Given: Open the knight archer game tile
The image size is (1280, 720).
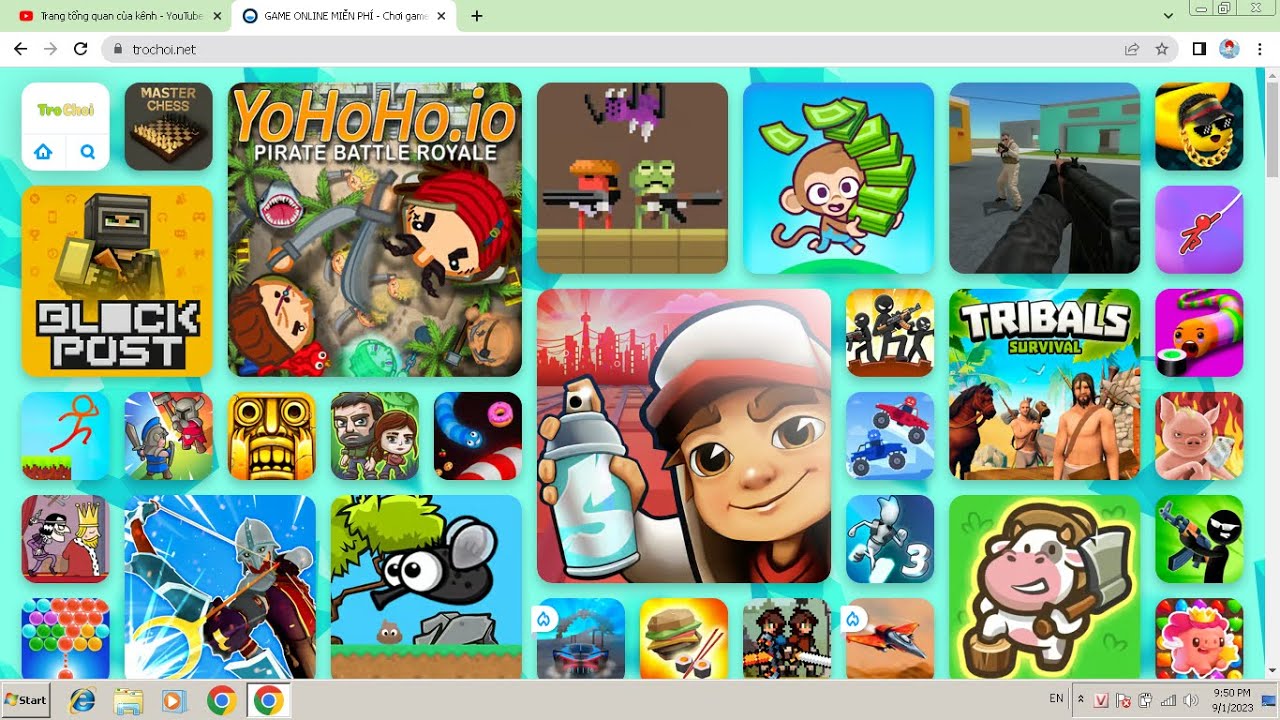Looking at the screenshot, I should (220, 587).
